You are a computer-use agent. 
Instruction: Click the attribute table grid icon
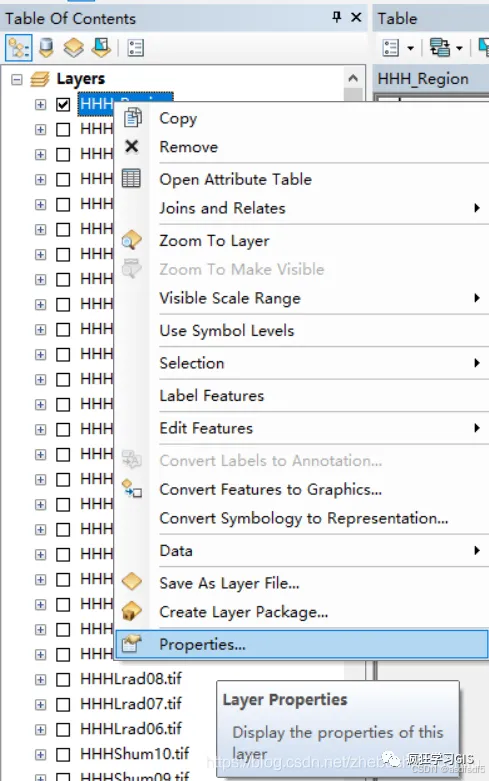[x=131, y=179]
